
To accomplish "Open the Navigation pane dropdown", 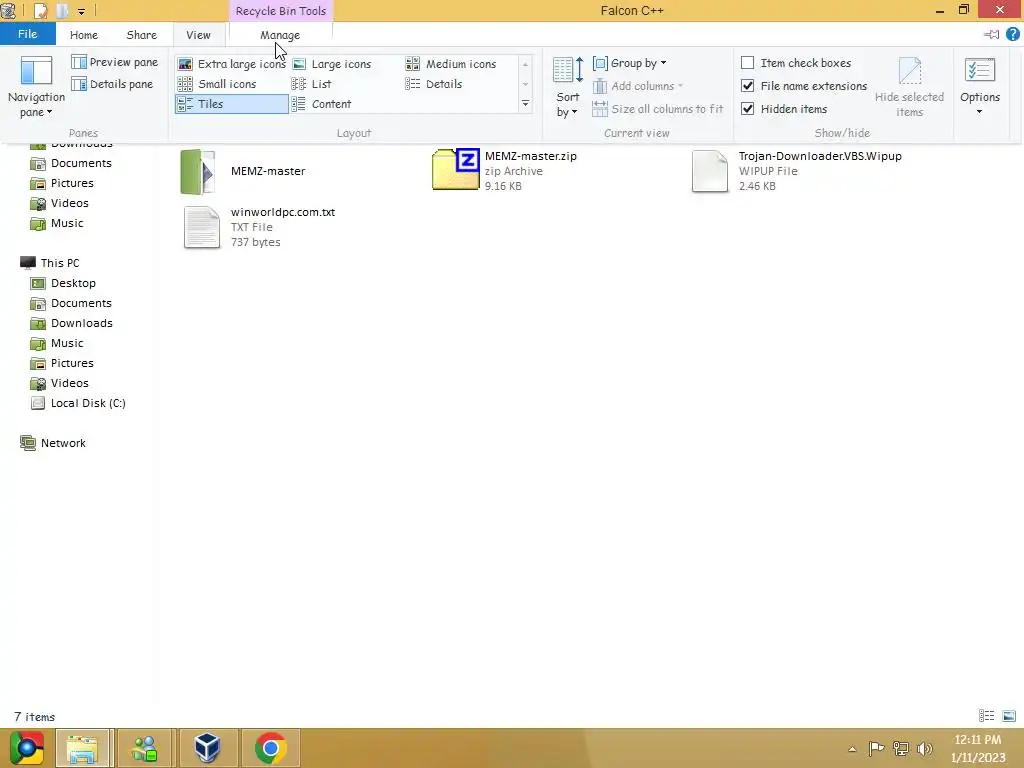I will coord(36,87).
